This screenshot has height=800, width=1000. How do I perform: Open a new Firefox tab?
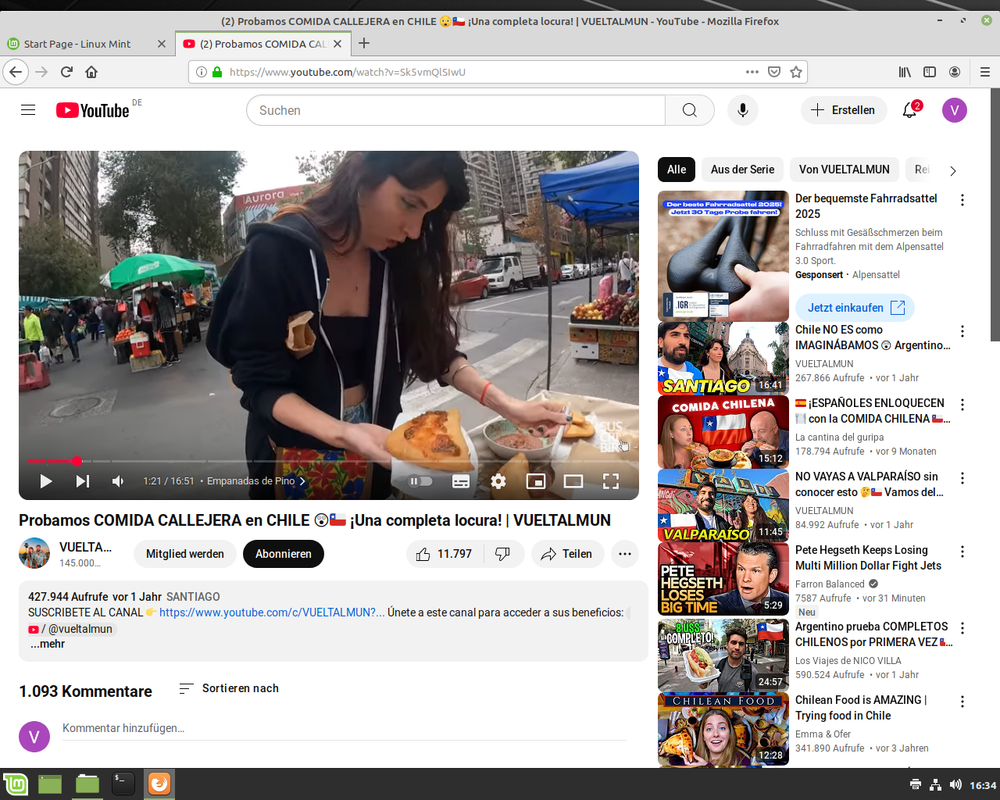pos(364,43)
